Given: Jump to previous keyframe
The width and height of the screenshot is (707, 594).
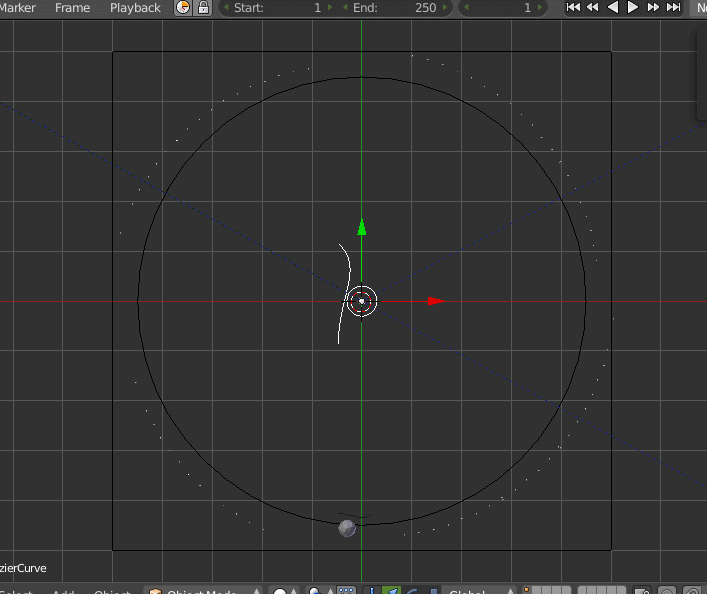Looking at the screenshot, I should tap(592, 7).
